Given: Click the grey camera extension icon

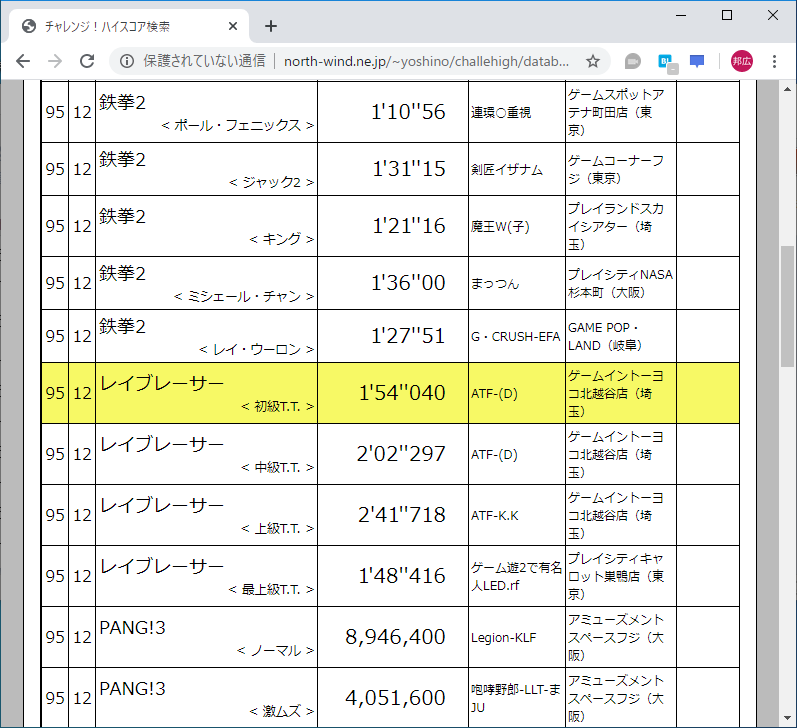Looking at the screenshot, I should (x=632, y=62).
